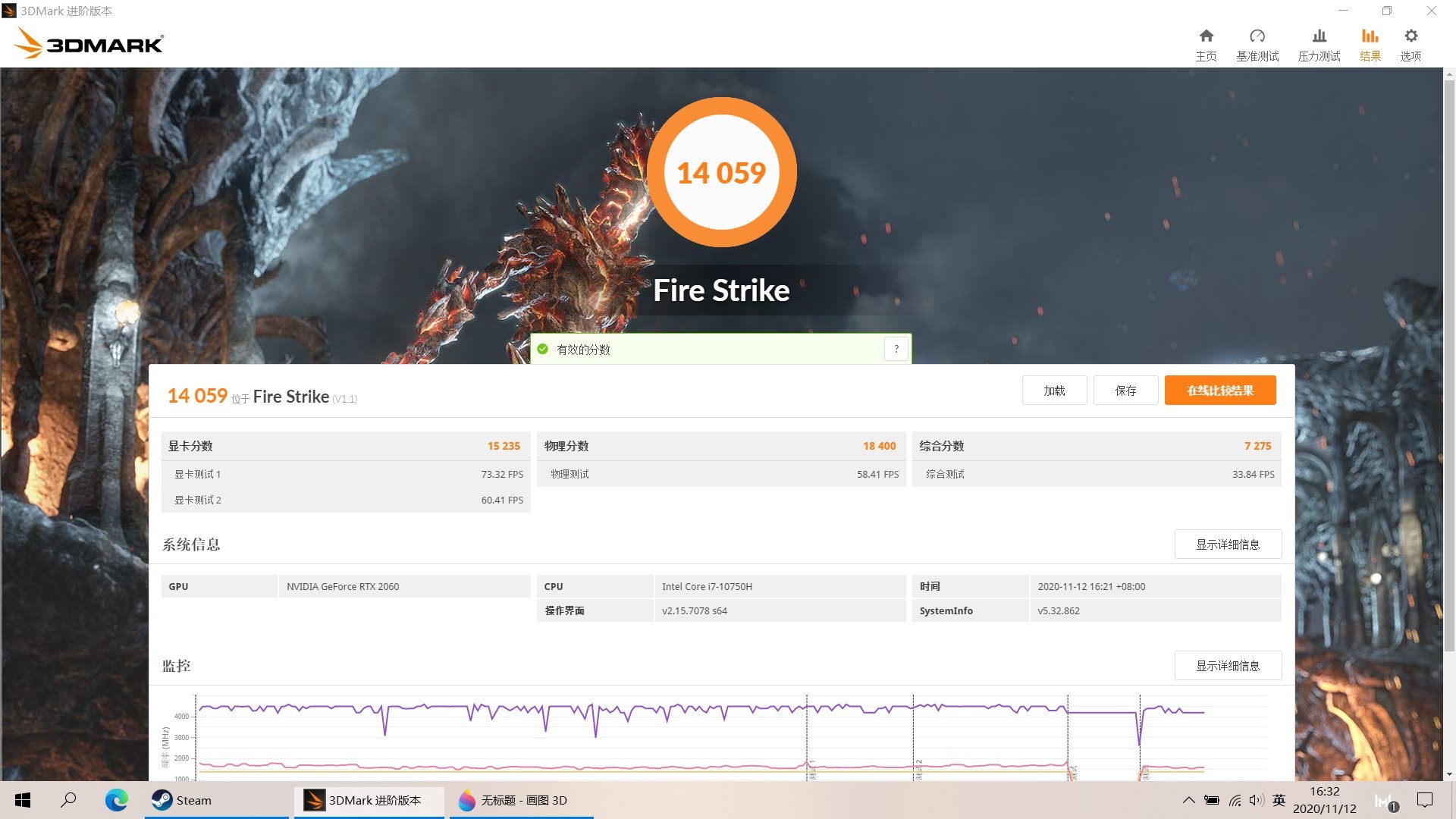
Task: Click the combined score value 7 275
Action: point(1257,446)
